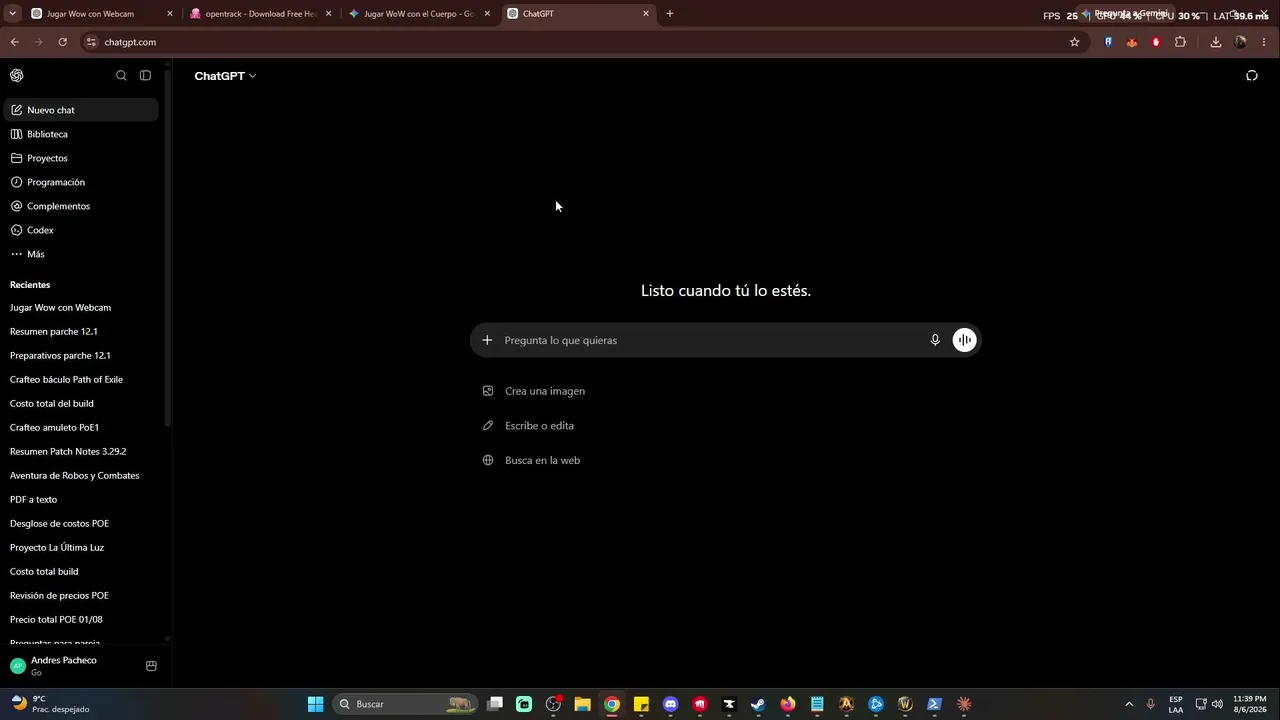Open Complementos in the sidebar
Screen dimensions: 1280x720
(x=80, y=206)
